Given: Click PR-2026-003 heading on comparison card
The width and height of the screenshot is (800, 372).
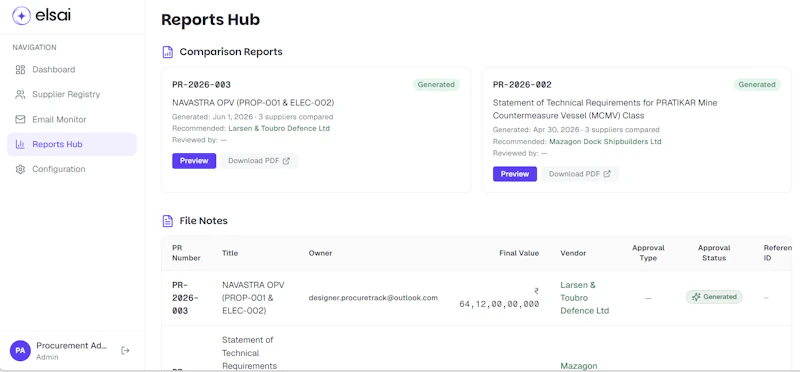Looking at the screenshot, I should (202, 85).
